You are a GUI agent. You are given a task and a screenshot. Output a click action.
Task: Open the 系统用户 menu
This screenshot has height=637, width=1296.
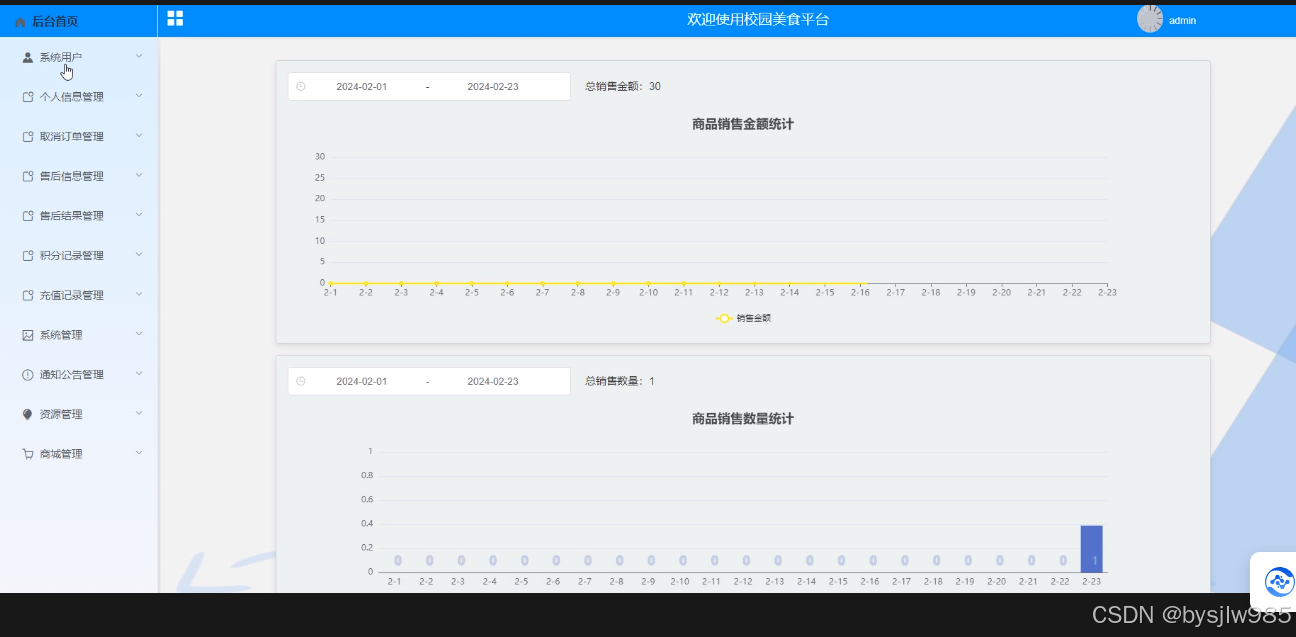(x=79, y=57)
